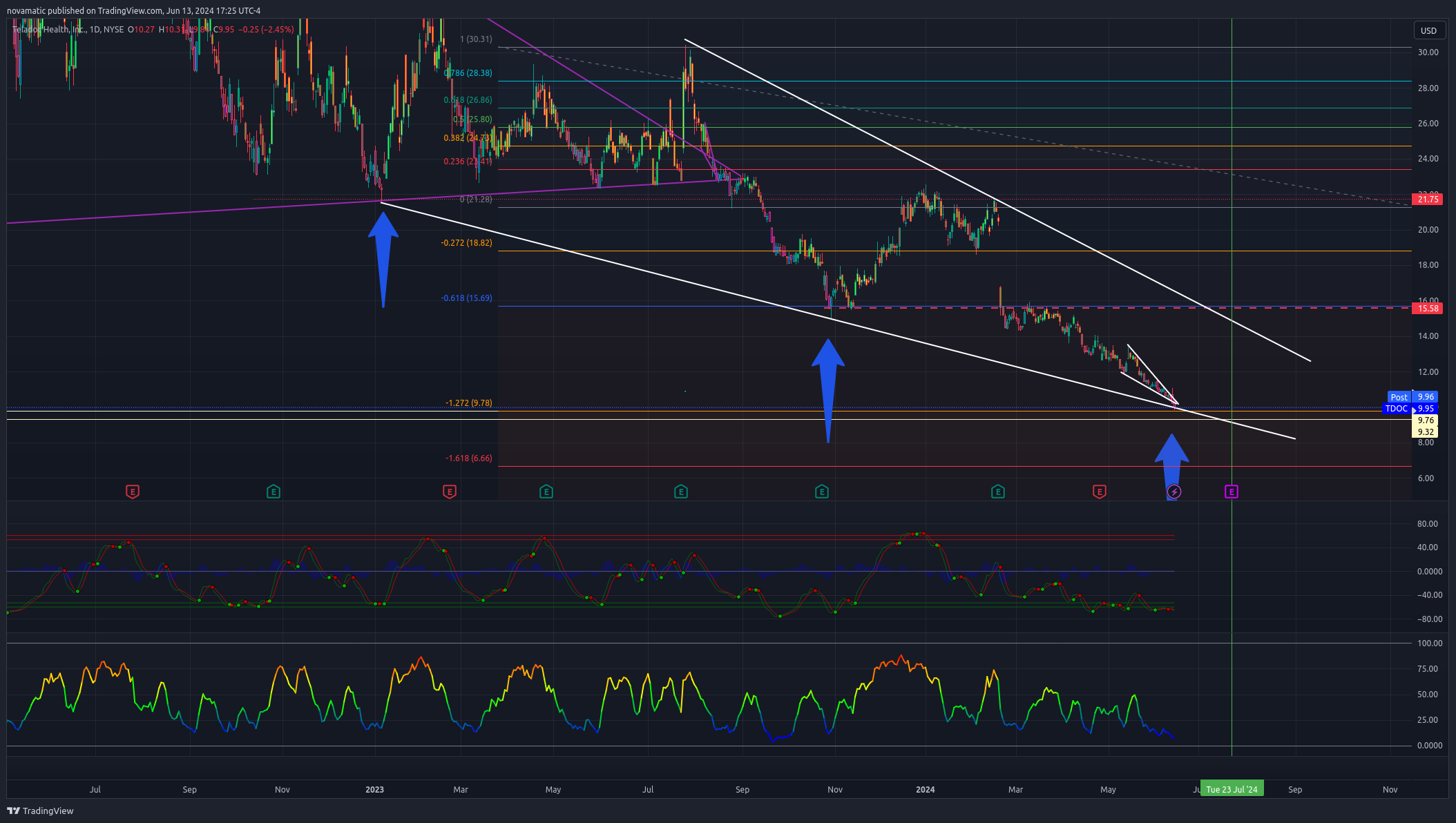Click the green earnings marker for February 2024
This screenshot has height=823, width=1456.
(x=998, y=492)
